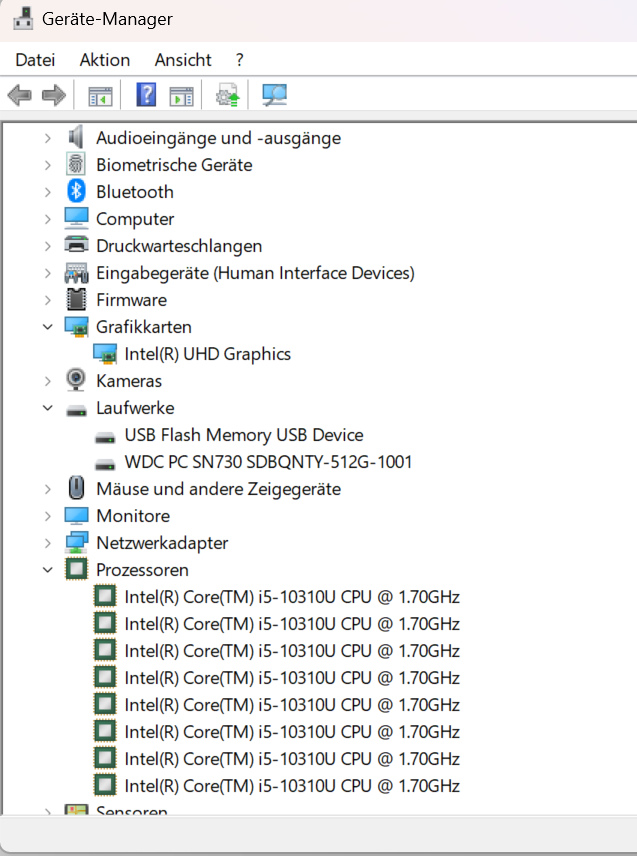The image size is (637, 856).
Task: Click drive icon of USB Flash Memory
Action: click(x=105, y=437)
